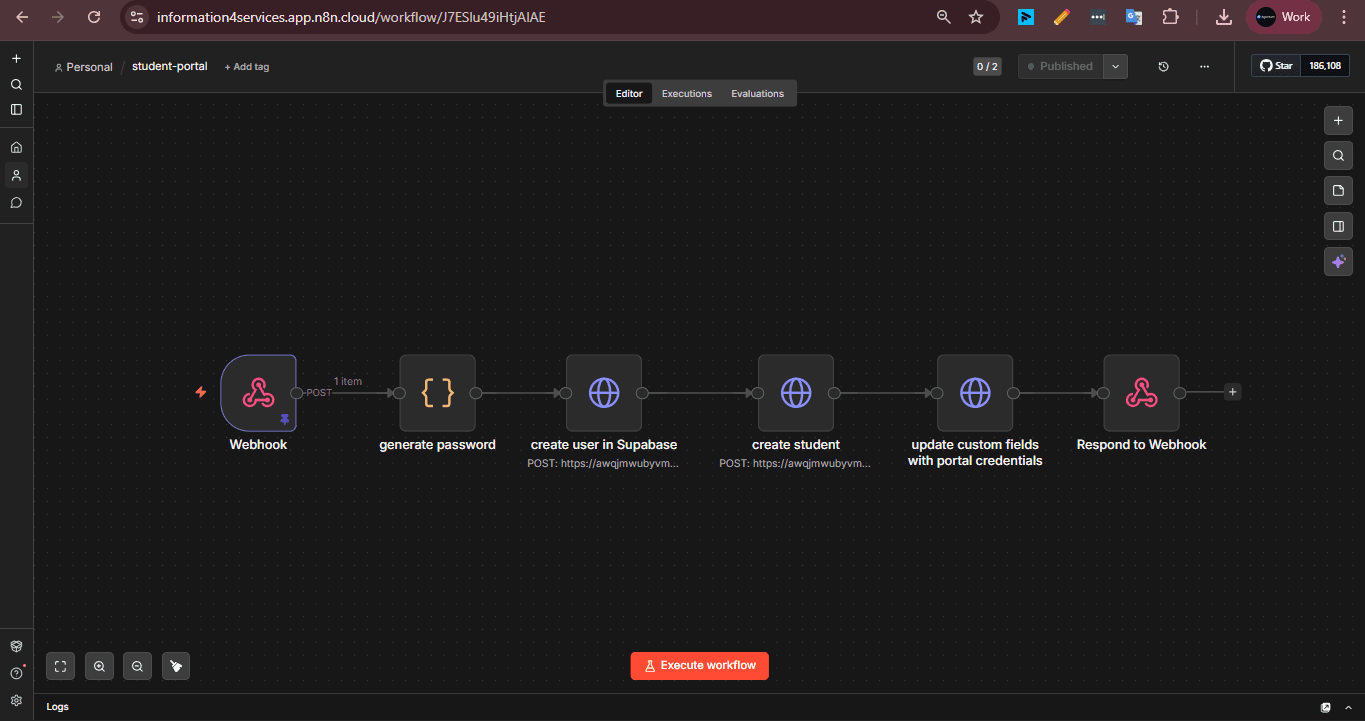Image resolution: width=1365 pixels, height=721 pixels.
Task: Open the browser zoom magnifier icon
Action: pyautogui.click(x=944, y=17)
